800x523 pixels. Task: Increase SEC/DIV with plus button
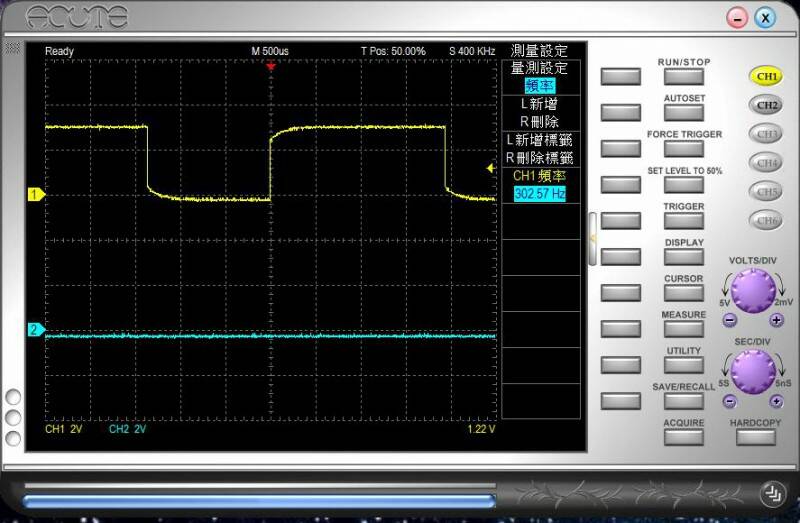click(x=776, y=402)
